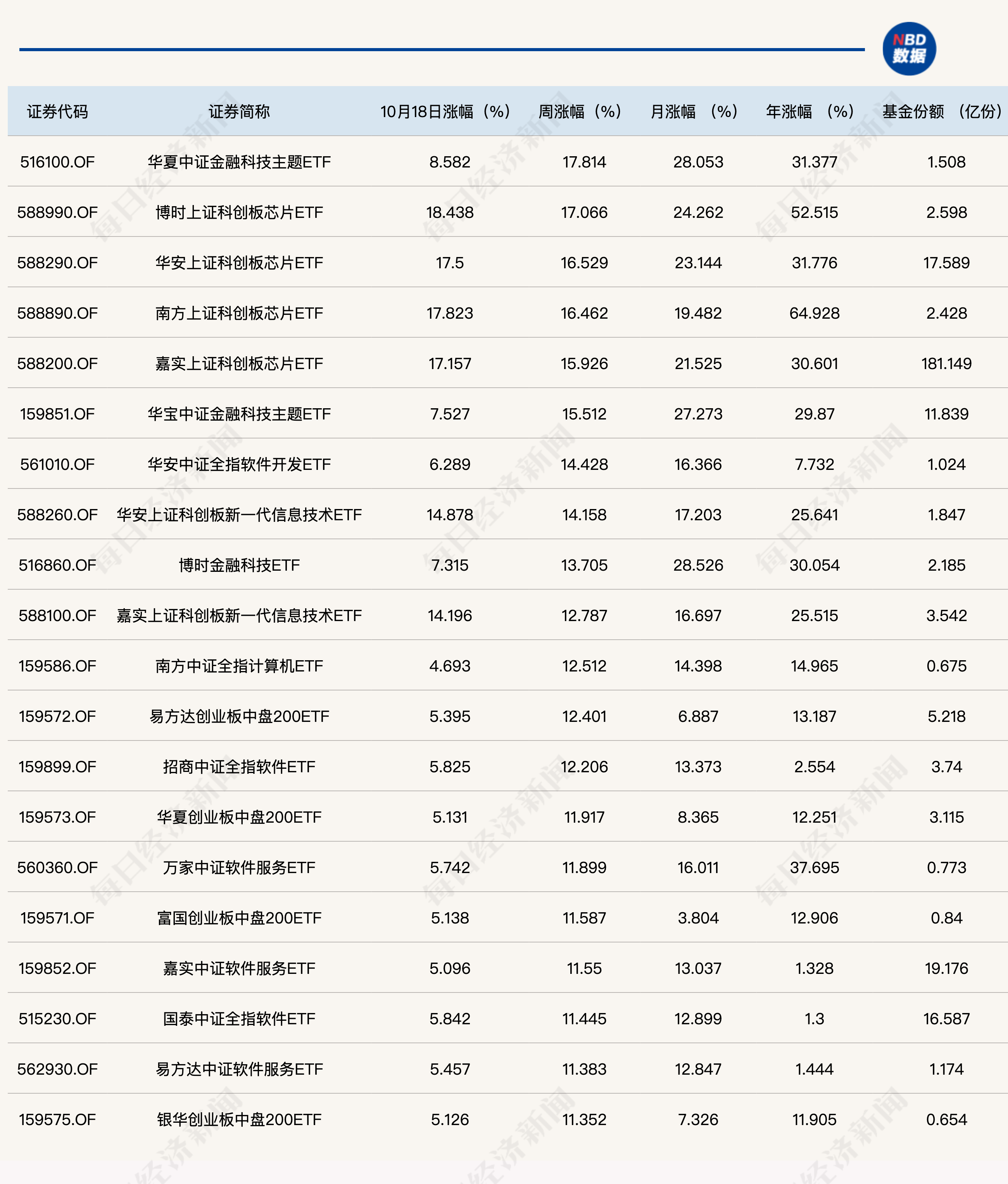
Task: Select 博时金融科技ETF name
Action: point(239,565)
